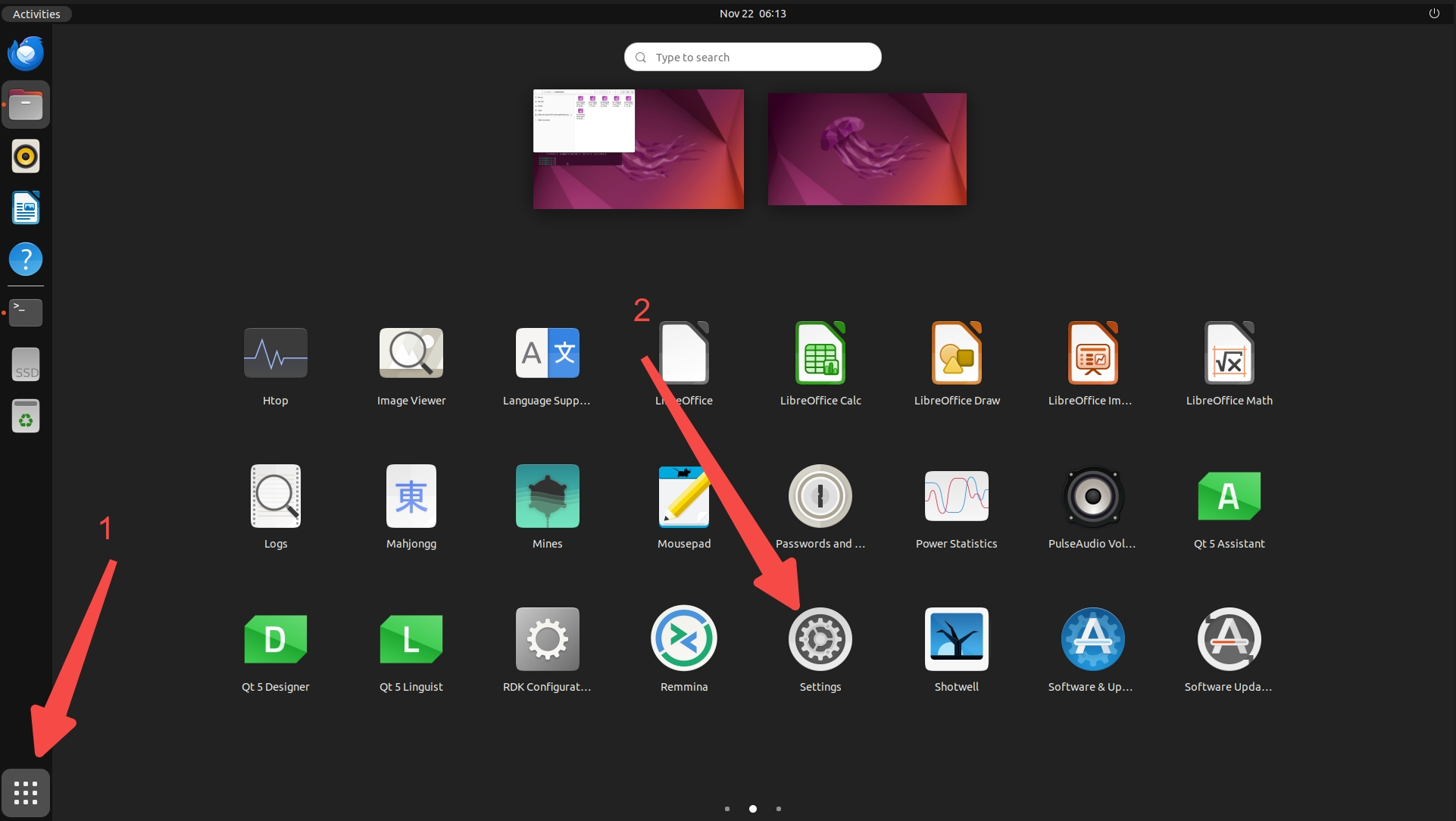Open Files from the dock
The width and height of the screenshot is (1456, 821).
(26, 105)
